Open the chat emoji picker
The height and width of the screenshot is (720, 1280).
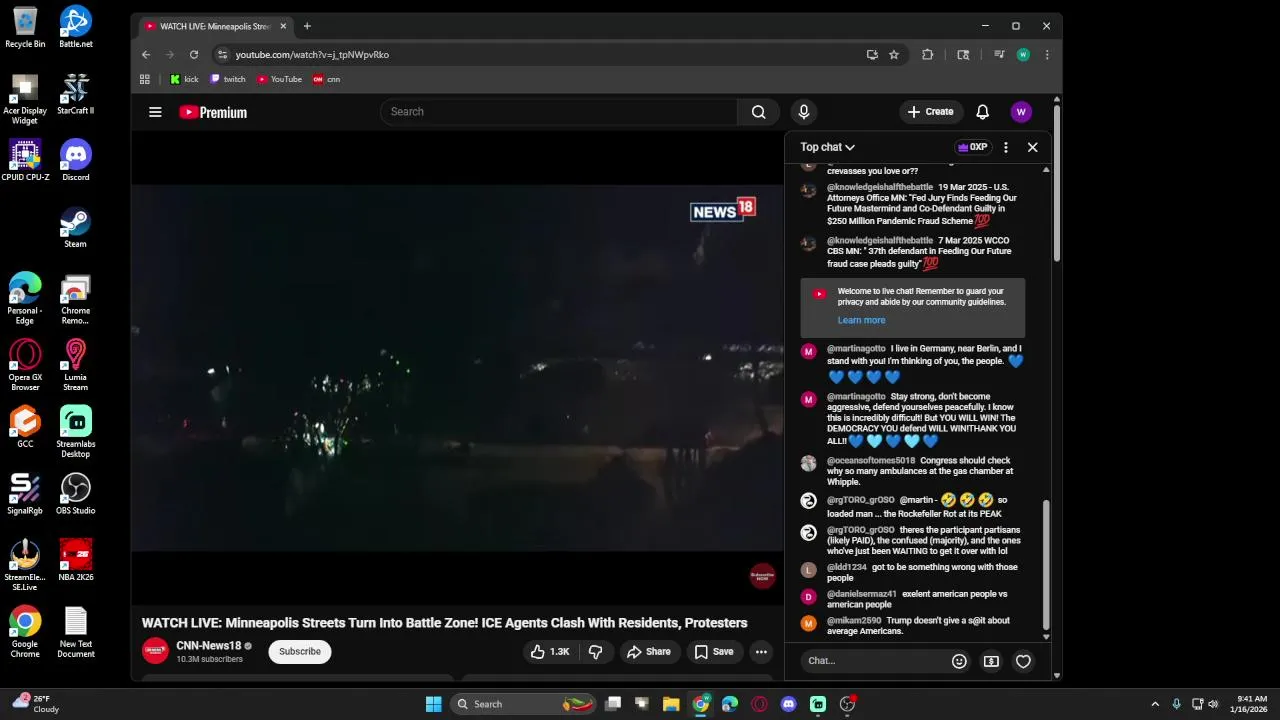[x=959, y=661]
